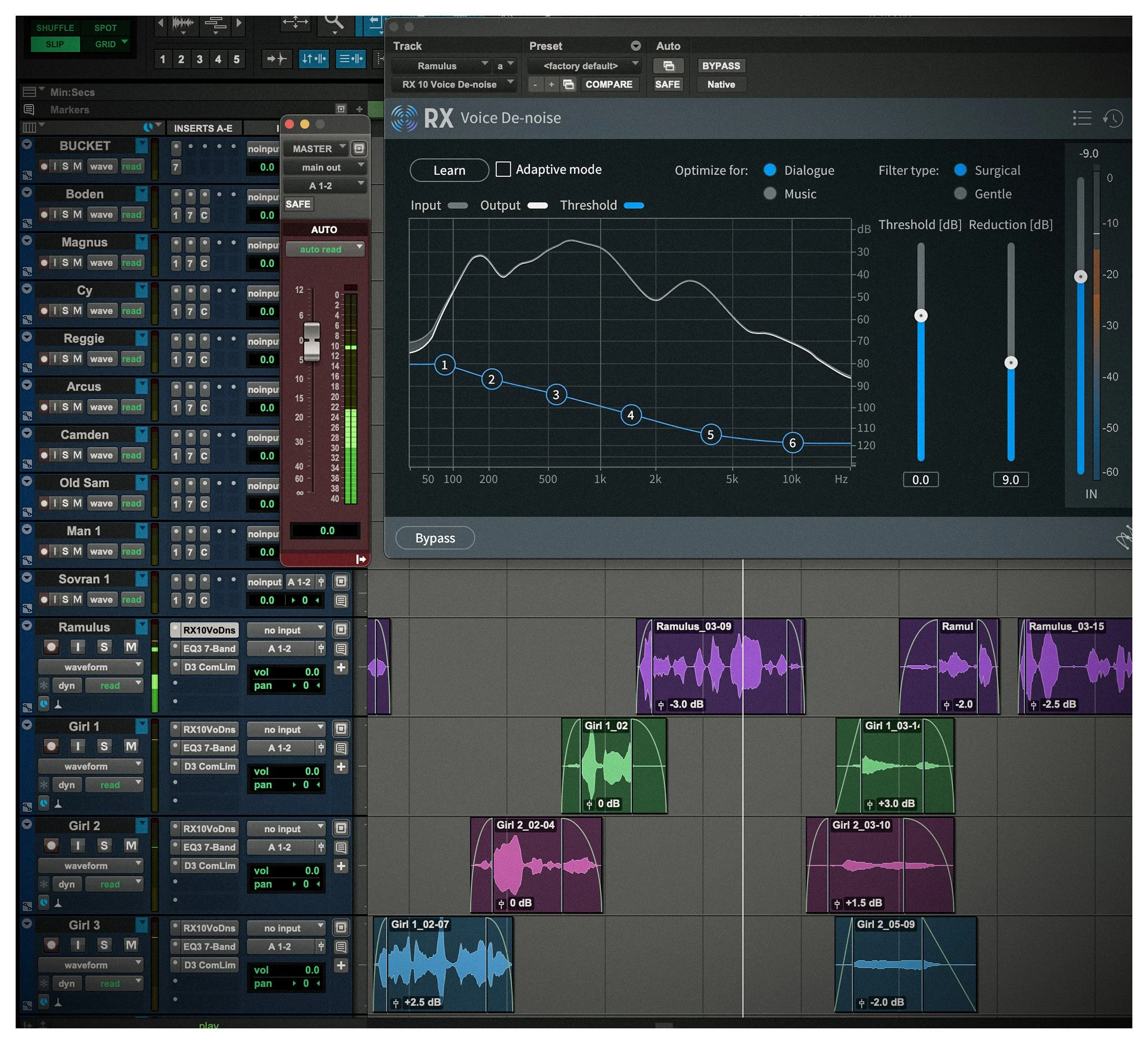The image size is (1148, 1044).
Task: Open RX history clock icon
Action: pos(1113,118)
